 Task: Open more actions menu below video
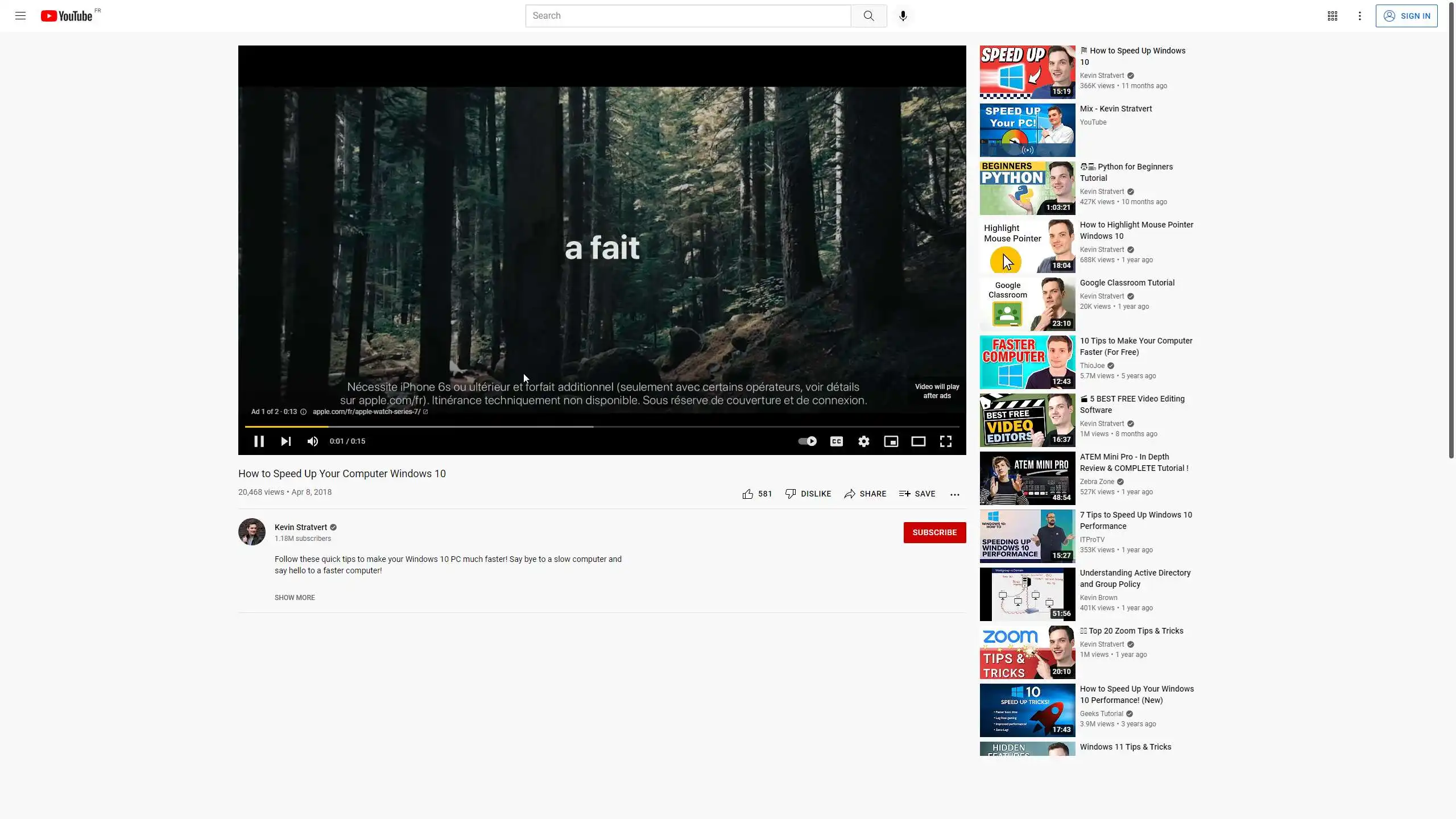[954, 494]
